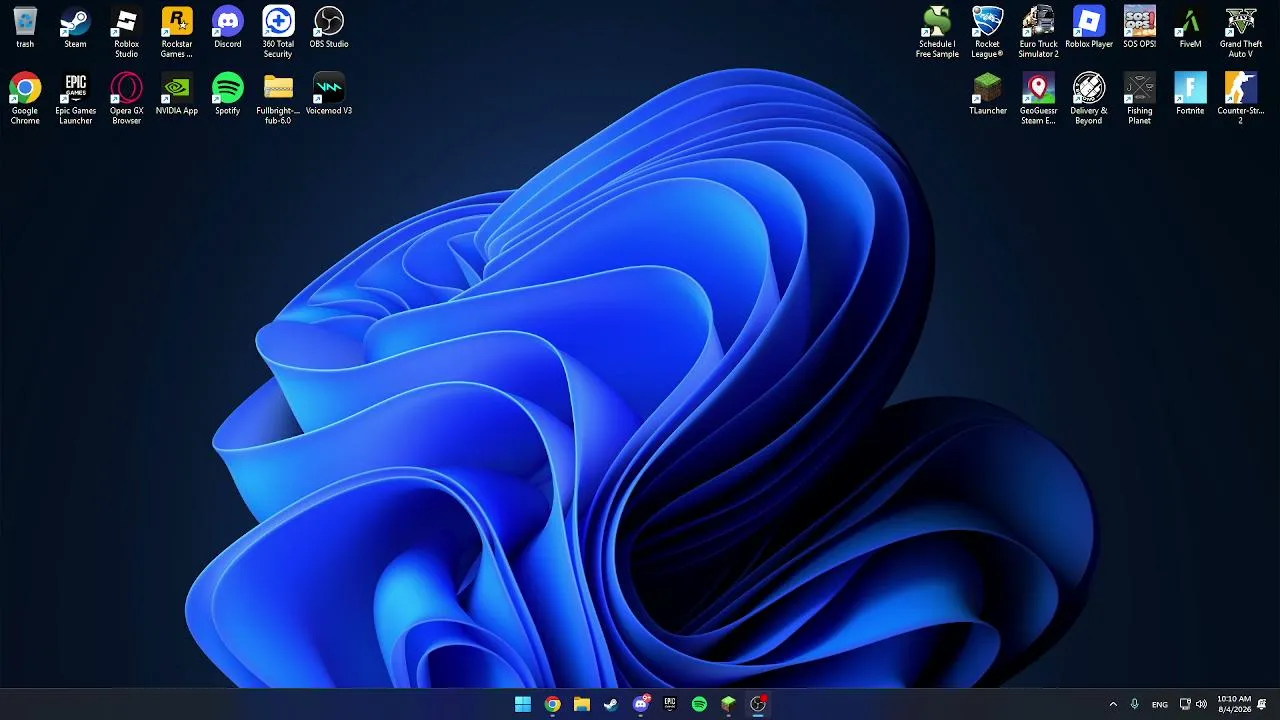The height and width of the screenshot is (720, 1280).
Task: Select the SOS OPS! desktop shortcut
Action: [1140, 28]
